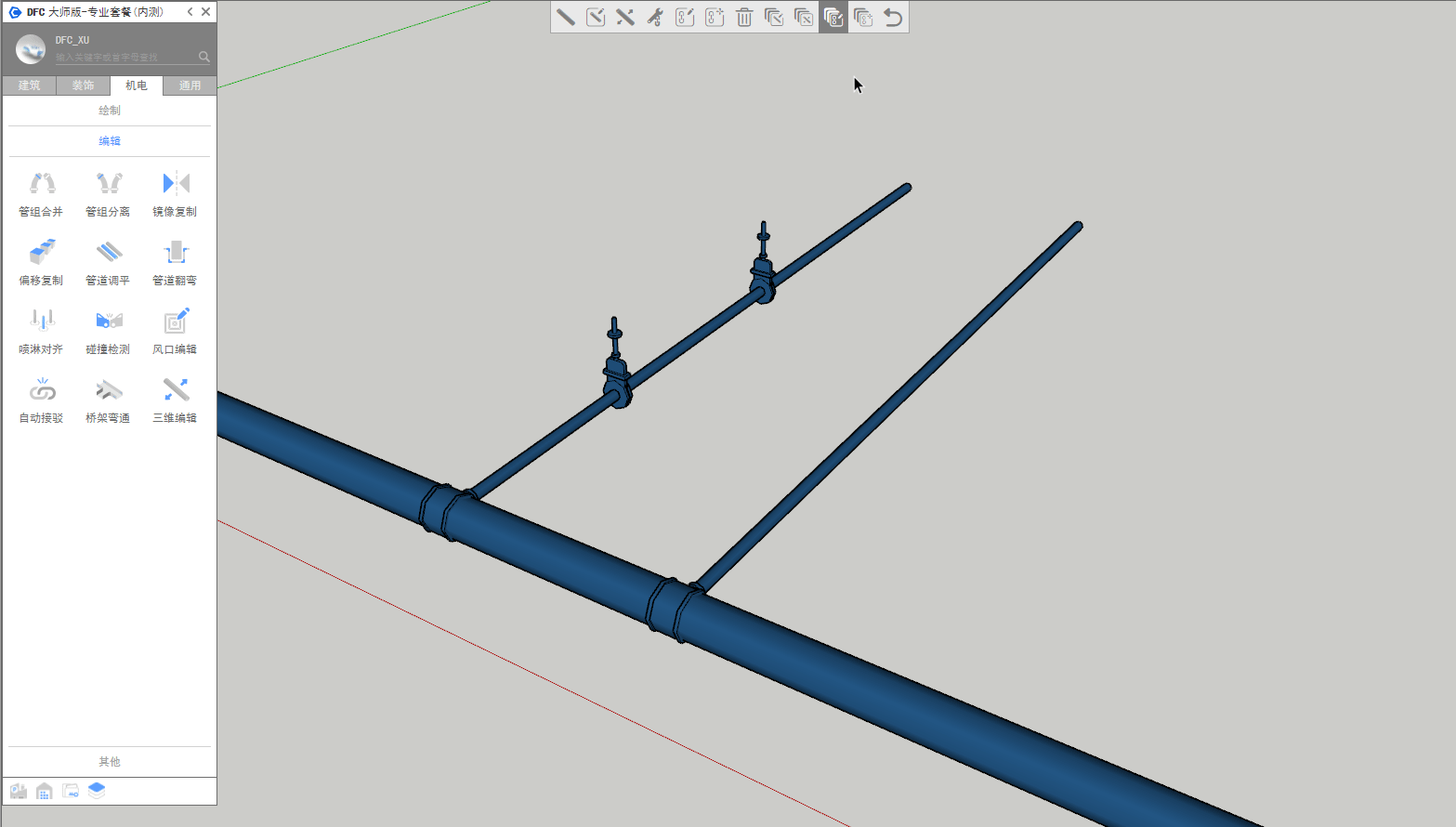Image resolution: width=1456 pixels, height=827 pixels.
Task: Toggle the highlighted stacked-layers edit toolbar button
Action: (x=833, y=18)
